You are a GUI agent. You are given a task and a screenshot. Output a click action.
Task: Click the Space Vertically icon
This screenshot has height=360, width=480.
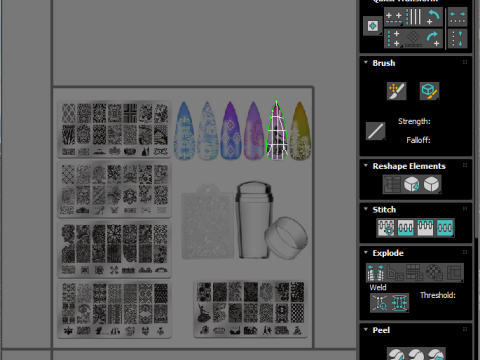457,38
